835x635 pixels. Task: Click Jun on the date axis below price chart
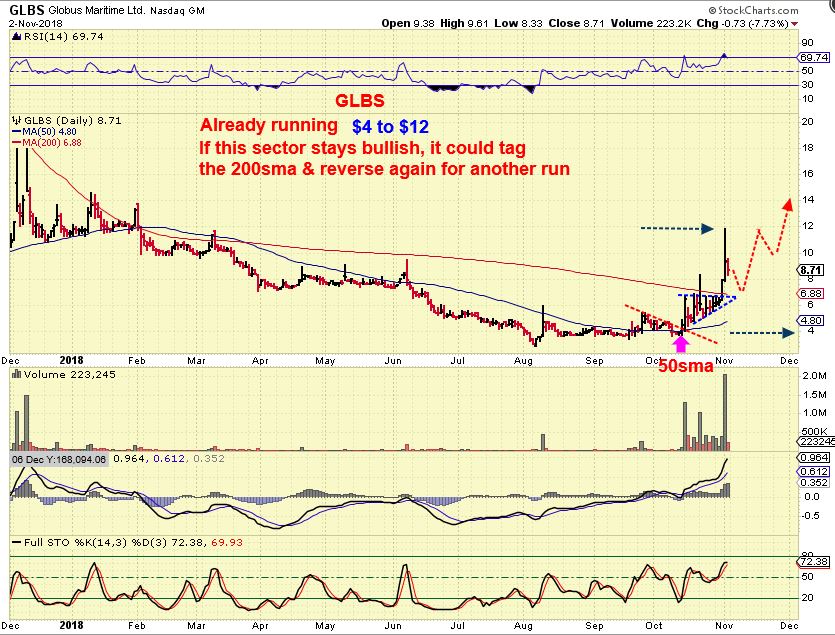(393, 361)
